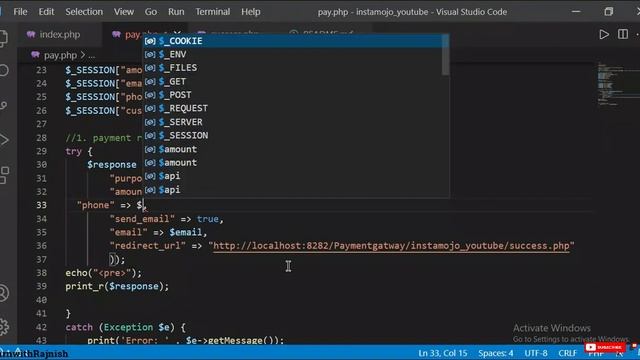The width and height of the screenshot is (640, 360).
Task: Click the autocomplete list scrollbar
Action: point(445,55)
